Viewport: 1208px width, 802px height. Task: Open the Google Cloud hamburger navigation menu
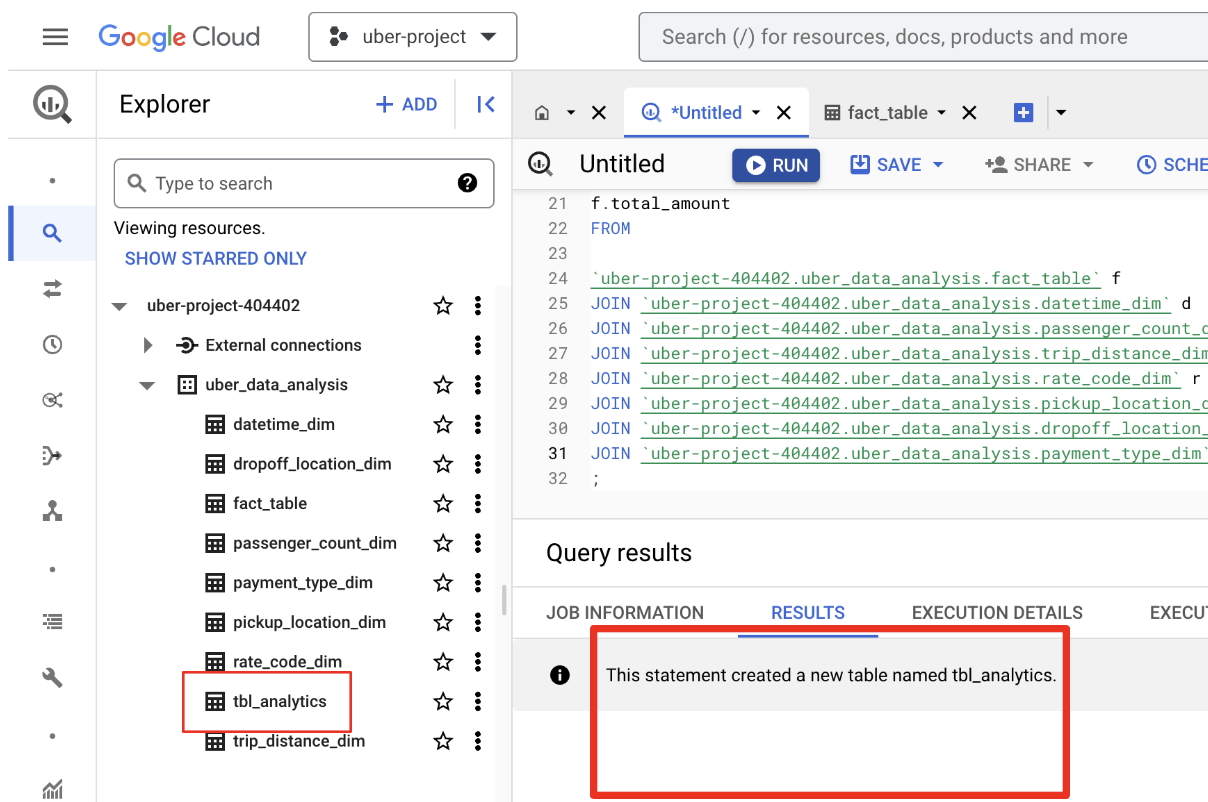click(55, 37)
